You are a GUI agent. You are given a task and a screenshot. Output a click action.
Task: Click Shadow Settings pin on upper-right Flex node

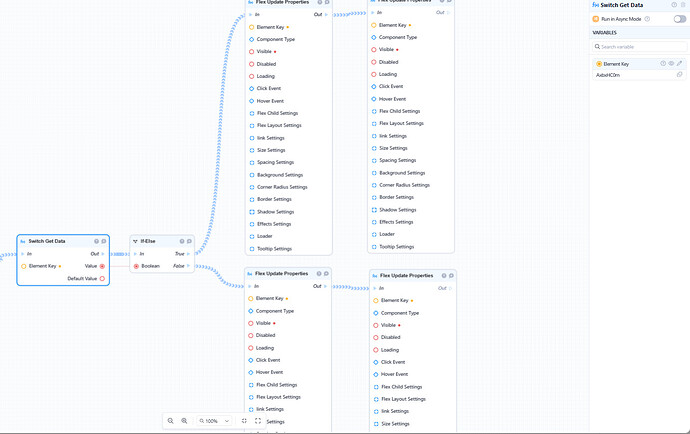[374, 210]
